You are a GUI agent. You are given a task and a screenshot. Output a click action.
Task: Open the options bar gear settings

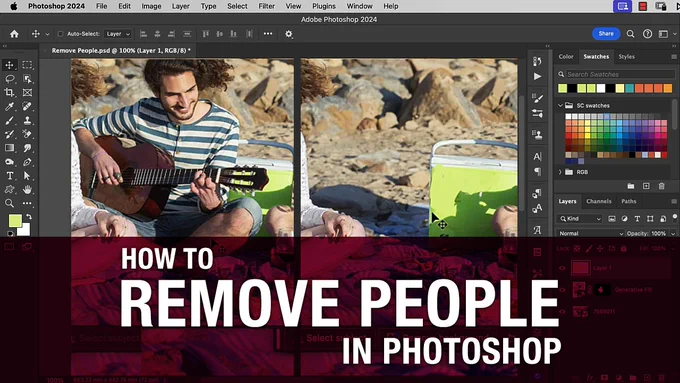coord(288,34)
